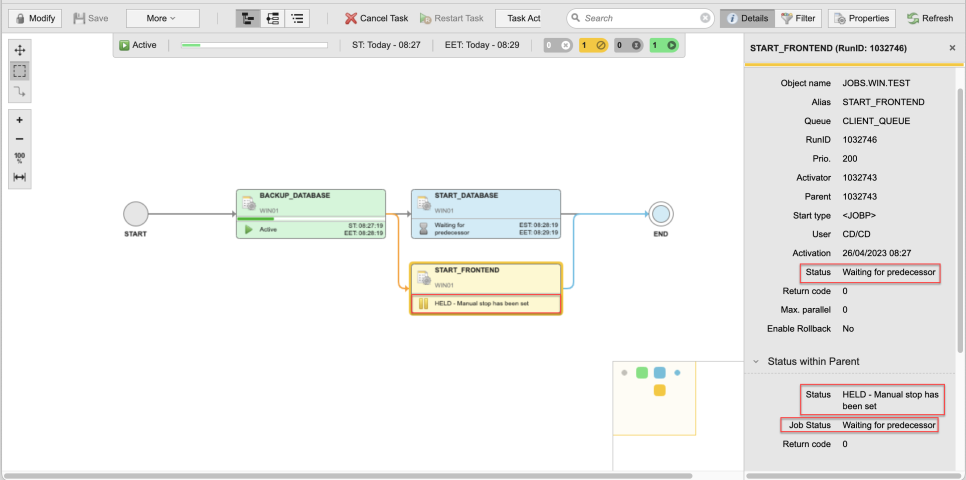Zoom in with the plus button
The width and height of the screenshot is (966, 480).
[20, 120]
